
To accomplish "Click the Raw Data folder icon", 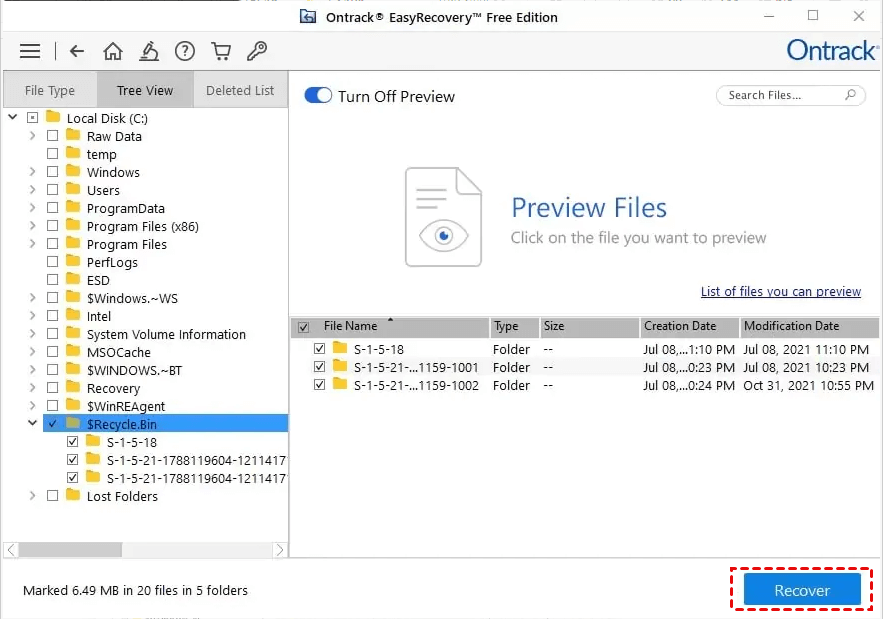I will coord(73,135).
